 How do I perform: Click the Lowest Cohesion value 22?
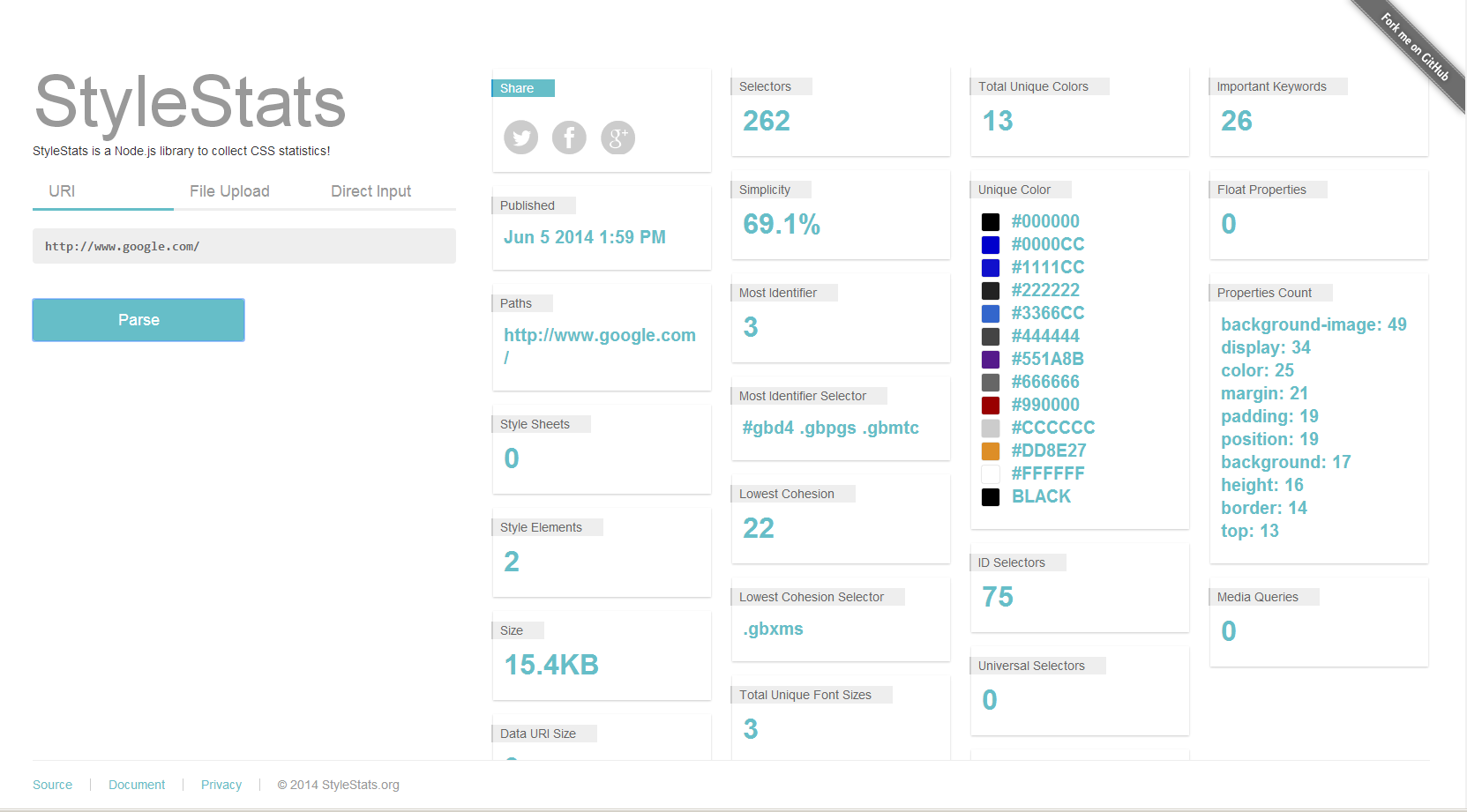759,528
